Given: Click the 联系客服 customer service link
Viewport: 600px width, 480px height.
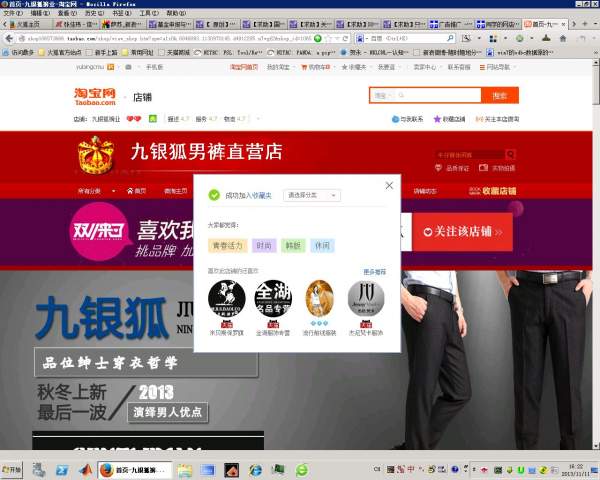Looking at the screenshot, I should [459, 67].
